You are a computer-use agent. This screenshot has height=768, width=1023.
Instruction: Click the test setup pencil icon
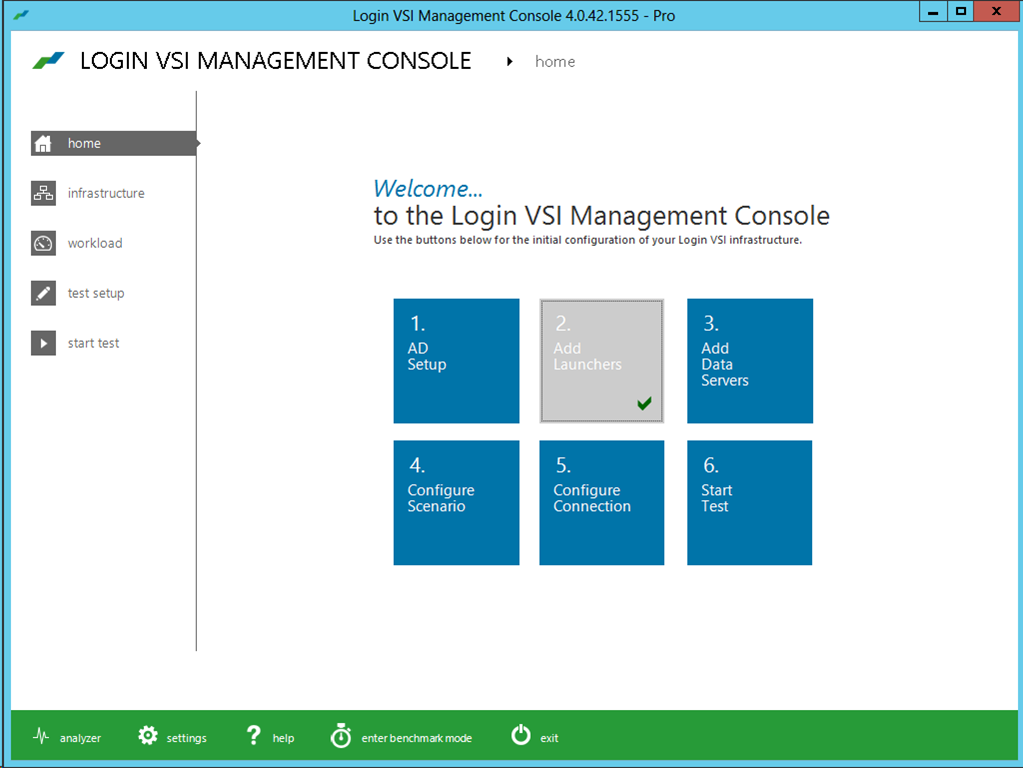tap(43, 293)
